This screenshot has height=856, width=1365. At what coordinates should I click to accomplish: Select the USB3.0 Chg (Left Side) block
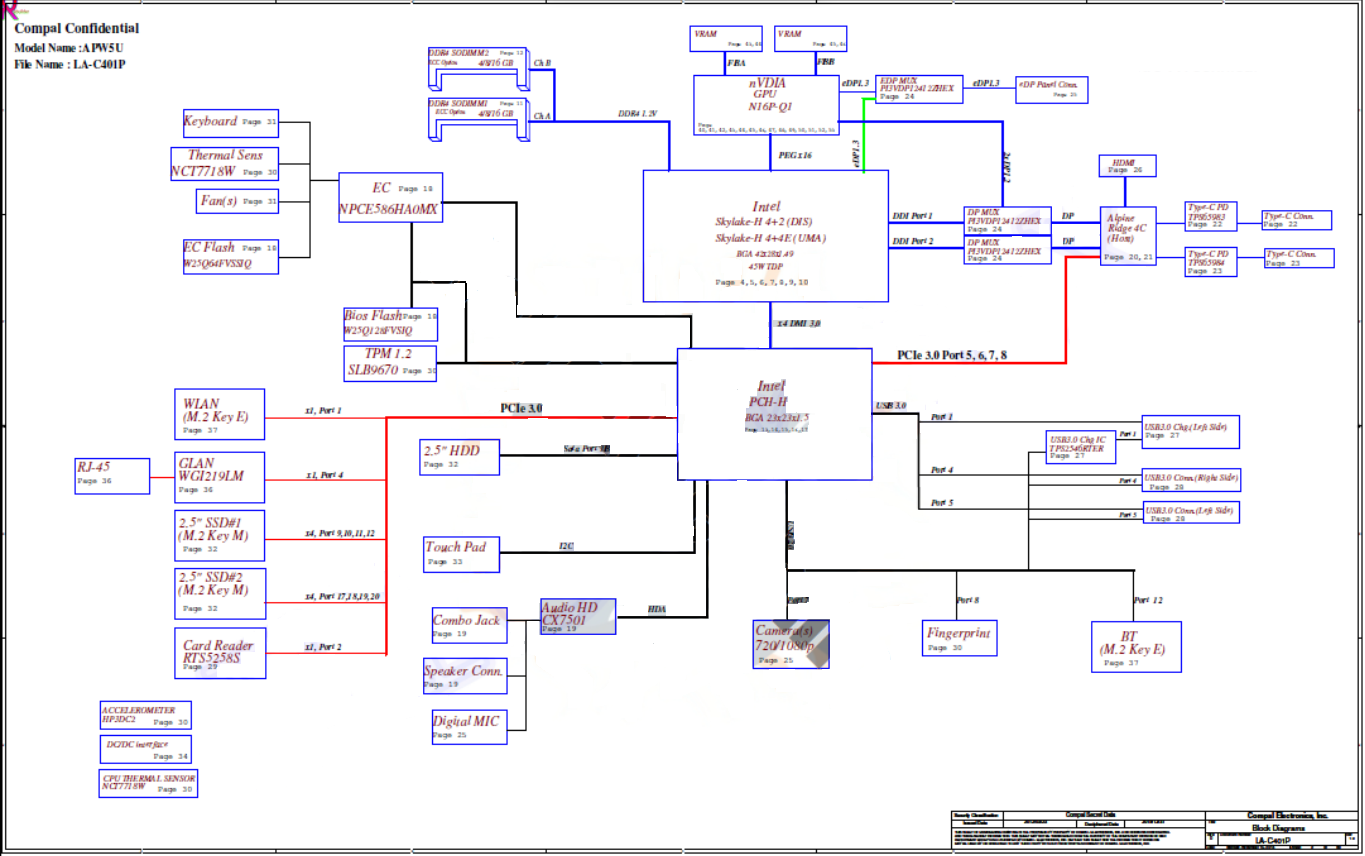[x=1190, y=430]
